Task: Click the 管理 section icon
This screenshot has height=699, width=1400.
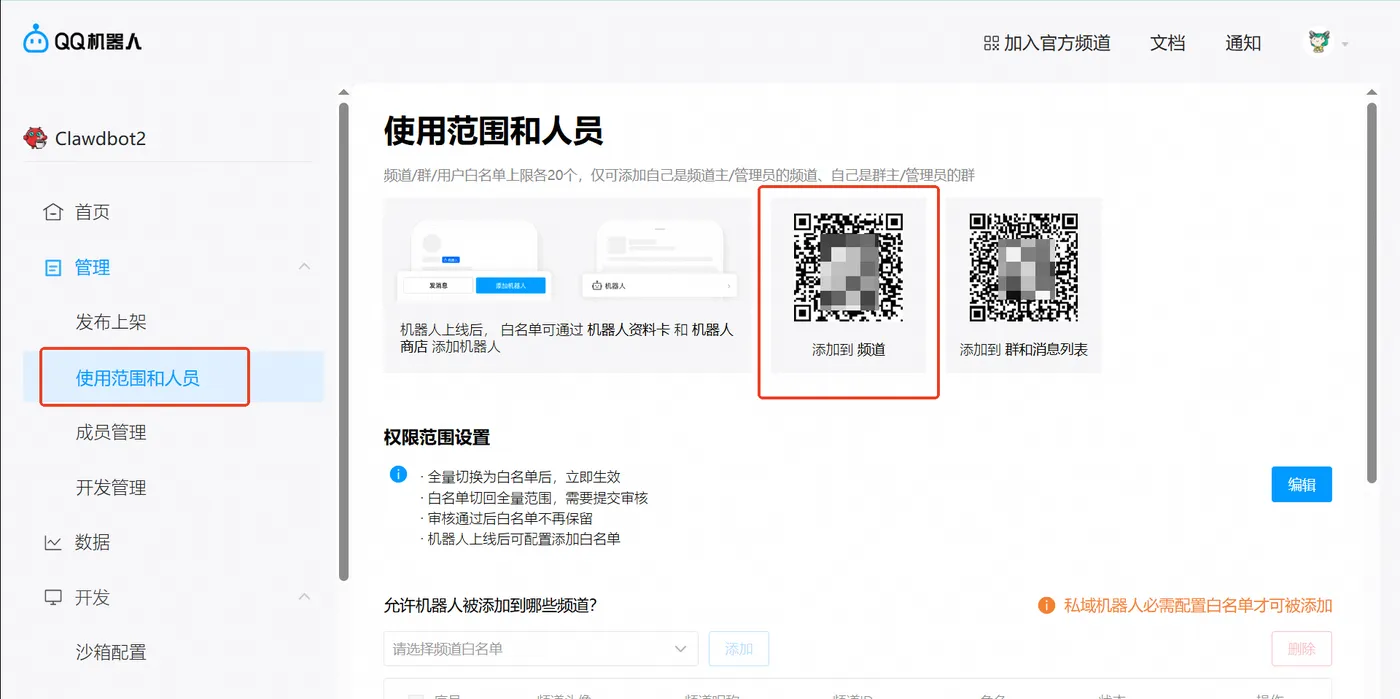Action: click(53, 267)
